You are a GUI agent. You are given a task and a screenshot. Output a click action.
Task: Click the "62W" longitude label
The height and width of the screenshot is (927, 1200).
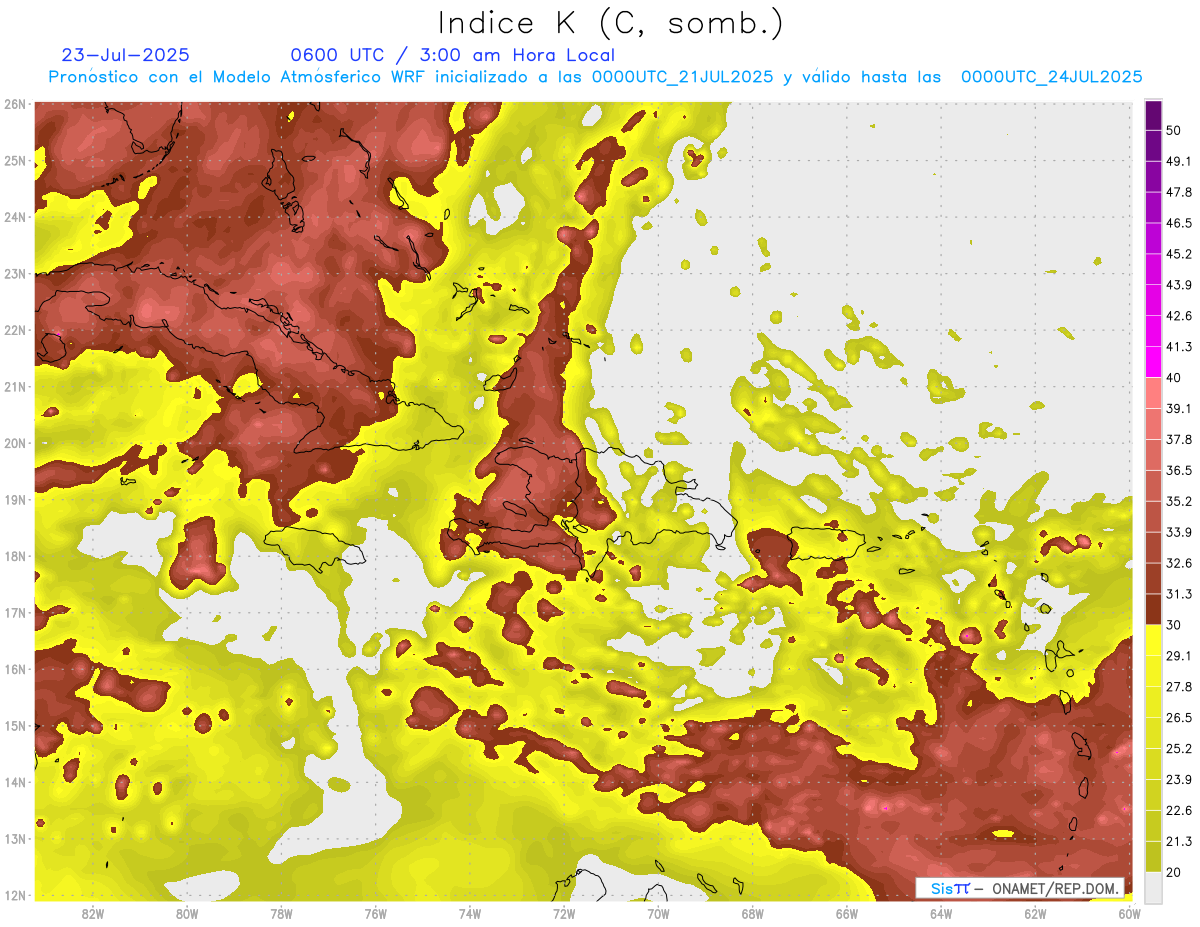[1035, 914]
